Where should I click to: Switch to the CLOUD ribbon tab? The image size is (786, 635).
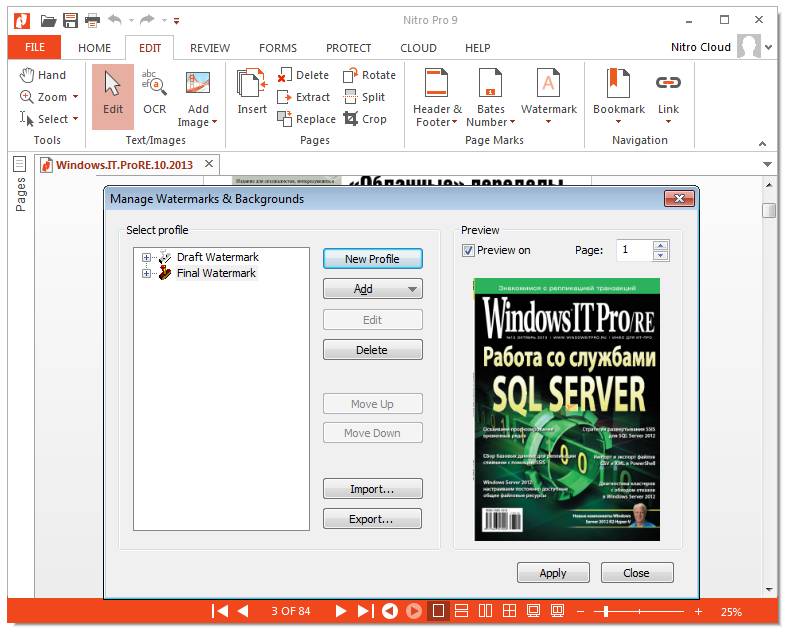[418, 48]
